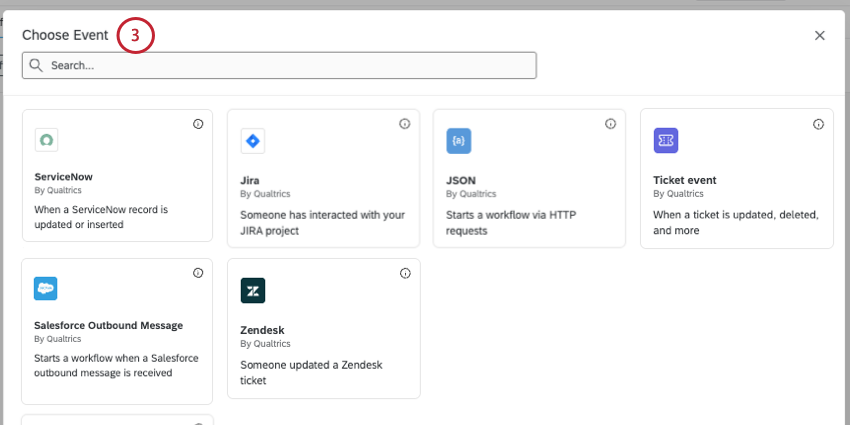Close the Choose Event dialog

point(820,36)
